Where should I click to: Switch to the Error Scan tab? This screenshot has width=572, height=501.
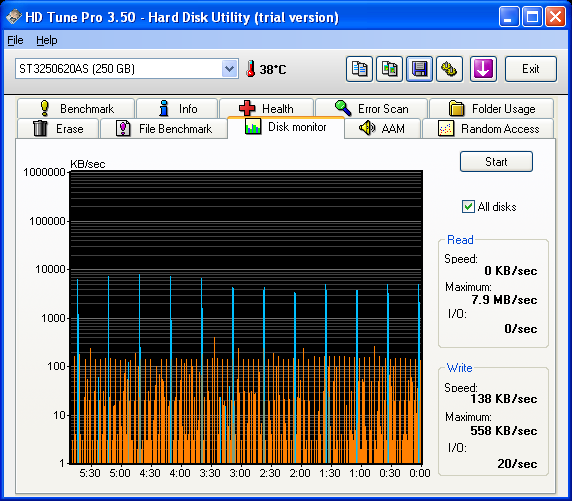coord(371,109)
